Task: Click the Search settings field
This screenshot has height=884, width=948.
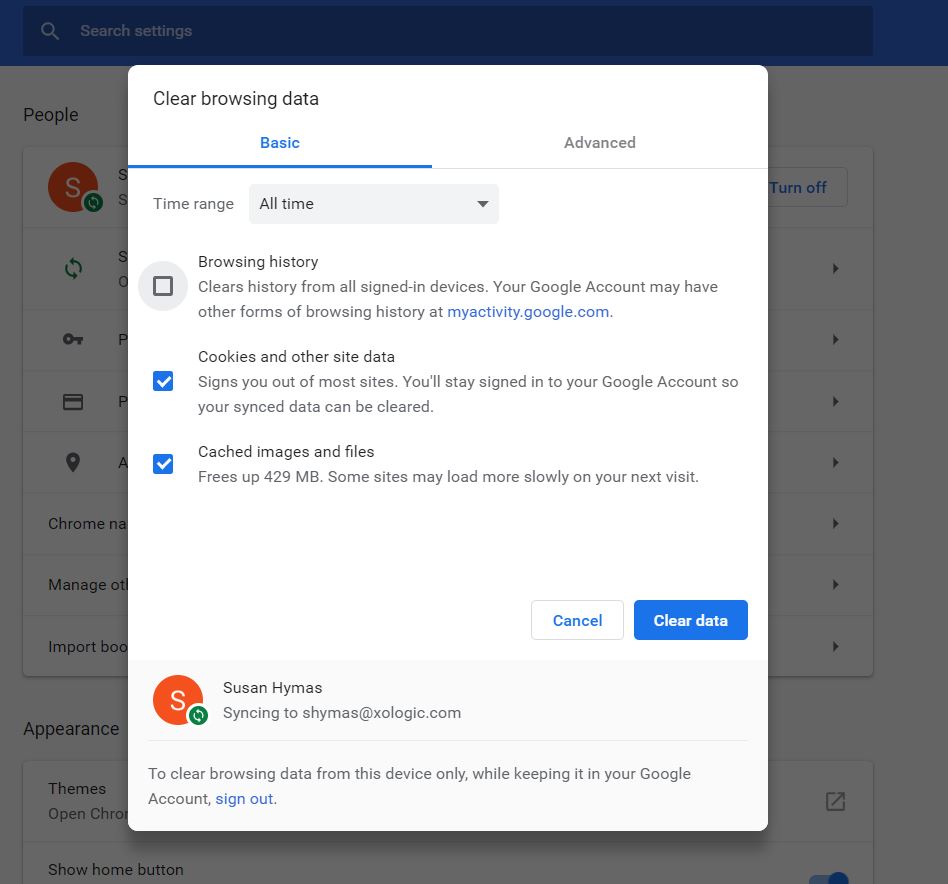Action: pyautogui.click(x=448, y=31)
